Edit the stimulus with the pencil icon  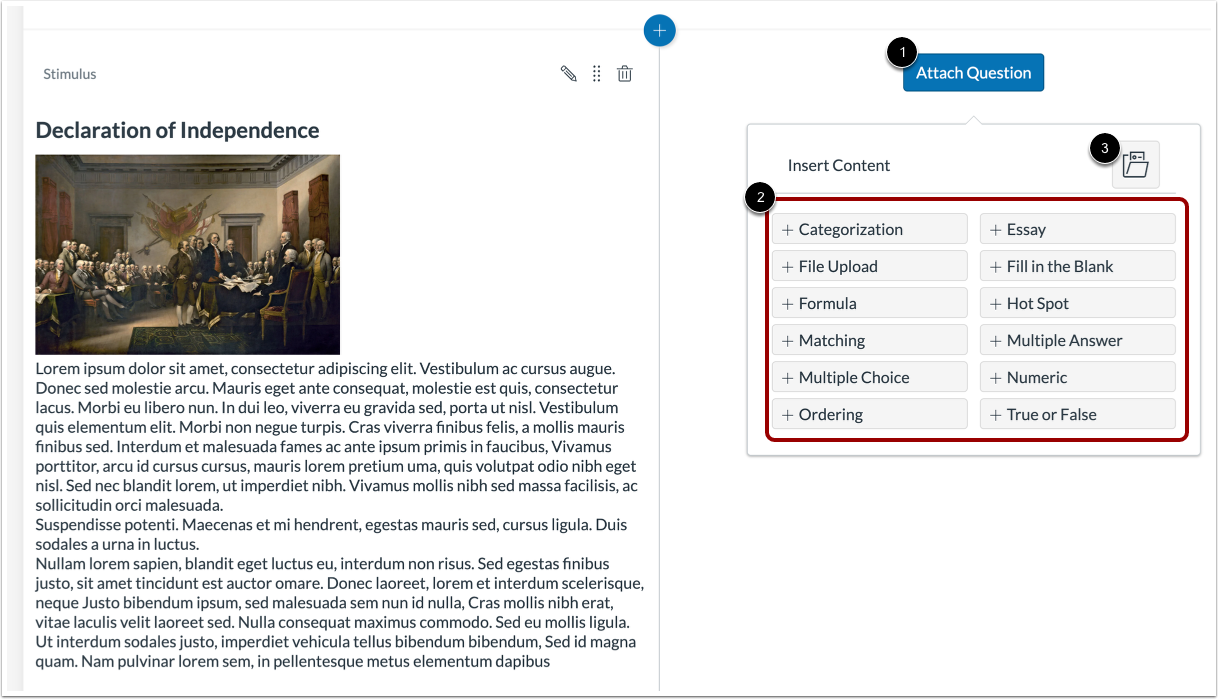pos(569,74)
